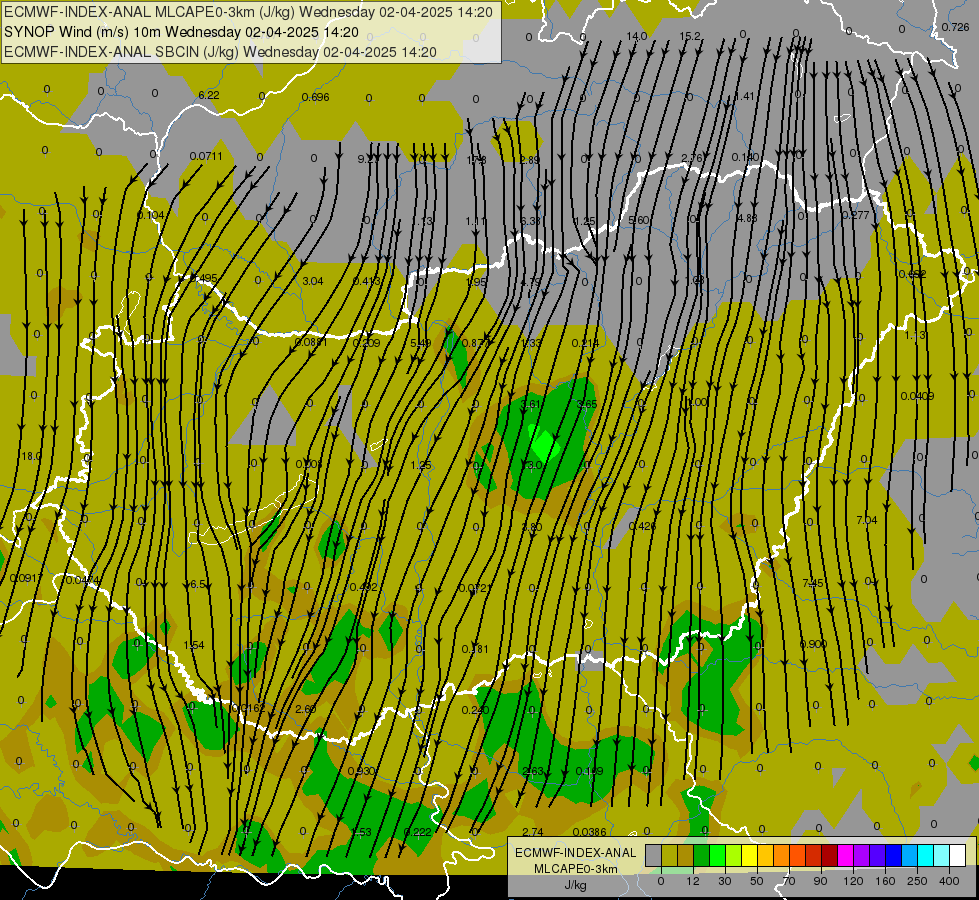Click the map value 0.0711
The width and height of the screenshot is (979, 900).
[206, 156]
